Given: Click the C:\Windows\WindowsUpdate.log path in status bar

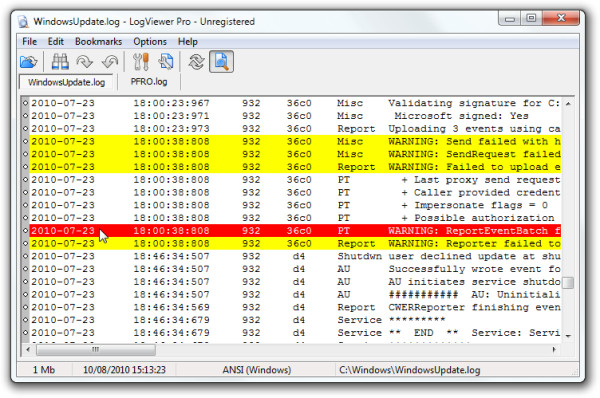Looking at the screenshot, I should coord(409,370).
